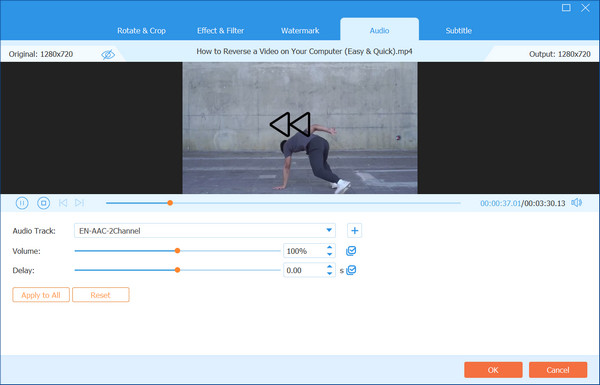This screenshot has width=600, height=385.
Task: Decrease volume with down stepper arrow
Action: pos(329,254)
